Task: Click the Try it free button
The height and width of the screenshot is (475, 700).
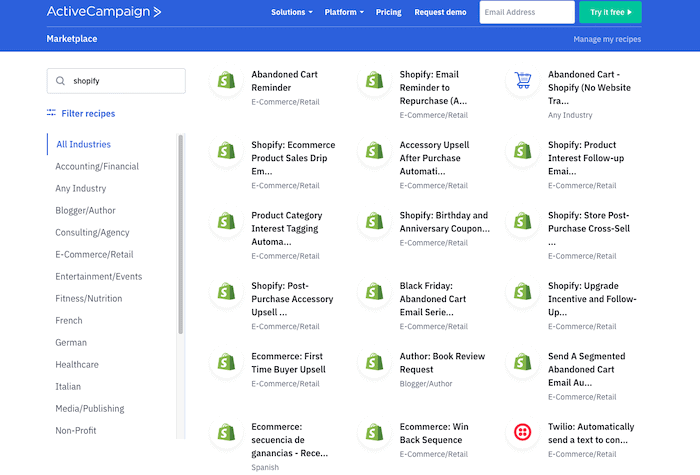Action: click(x=610, y=12)
